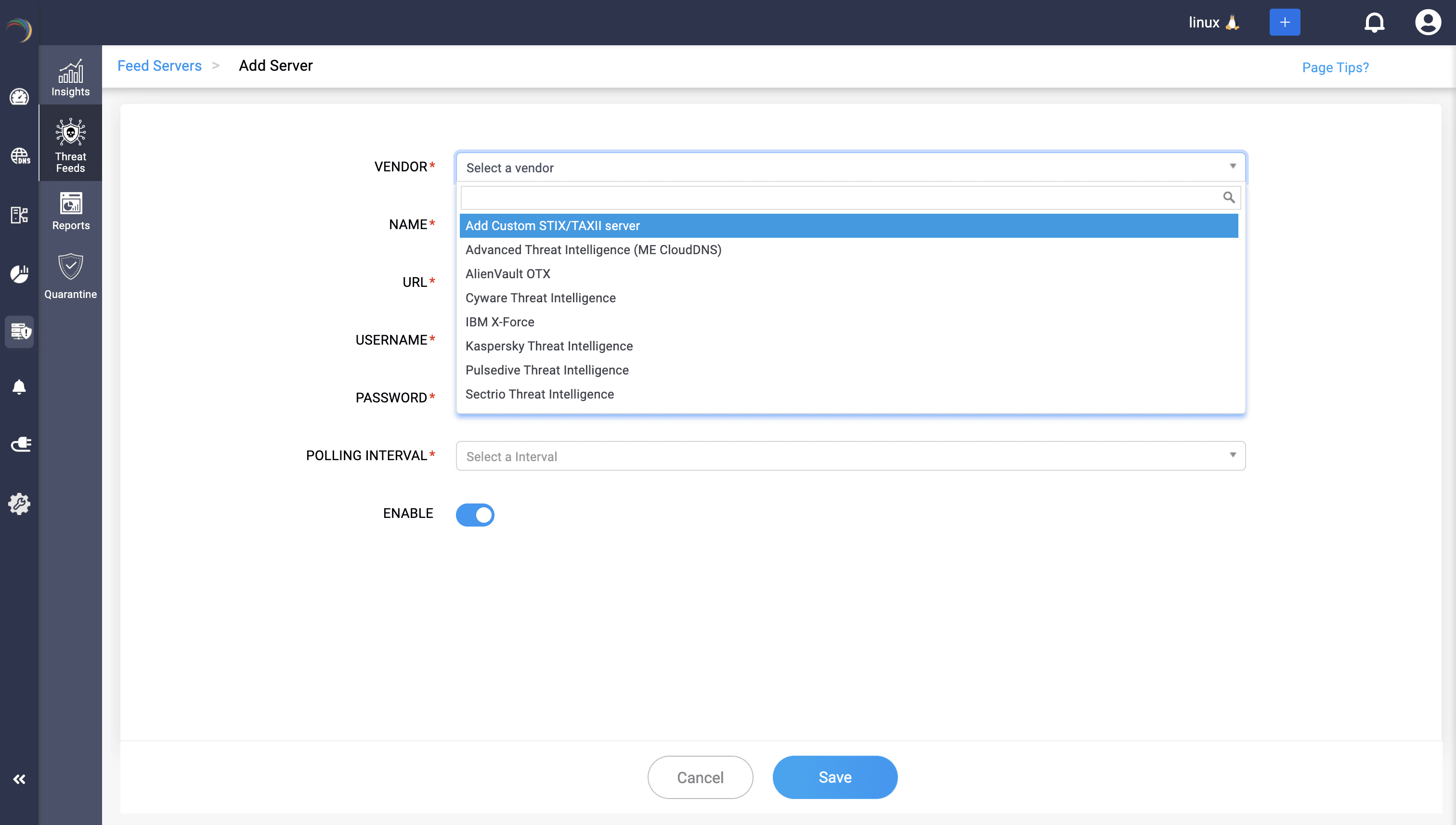Open the alerts bell in the sidebar
The image size is (1456, 825).
click(x=19, y=387)
